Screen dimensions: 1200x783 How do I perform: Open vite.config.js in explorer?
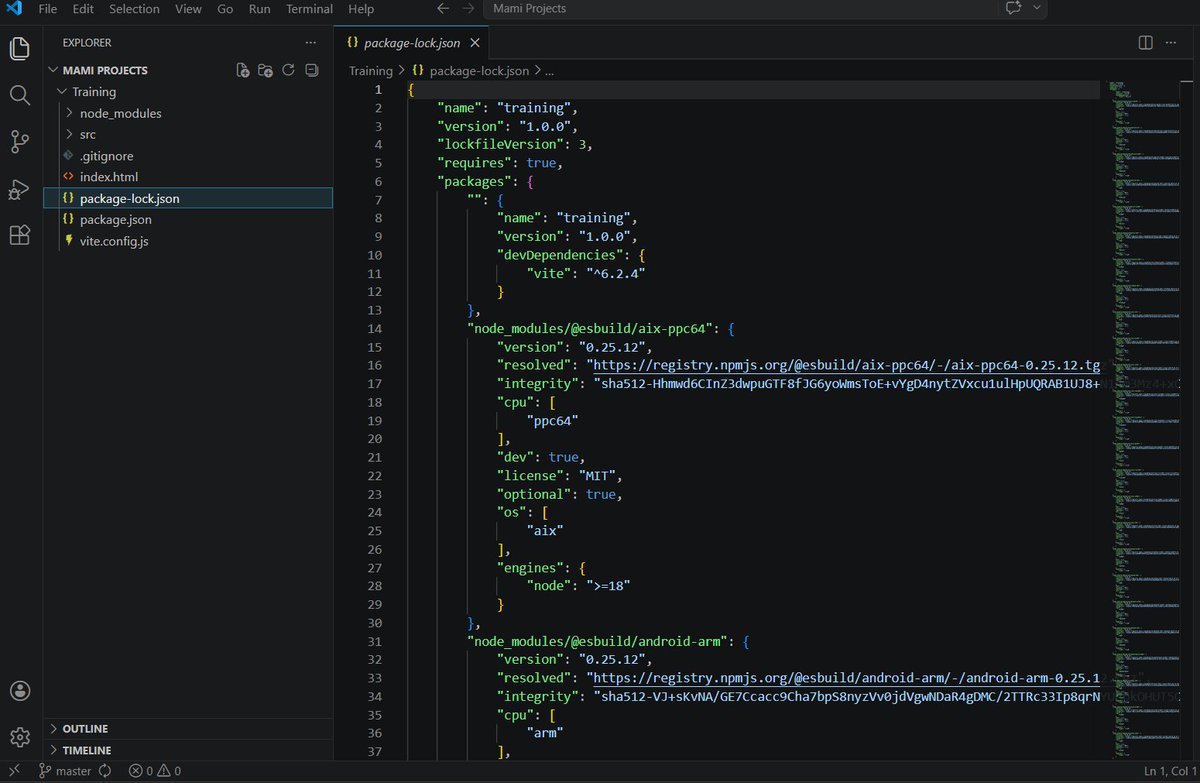coord(188,241)
